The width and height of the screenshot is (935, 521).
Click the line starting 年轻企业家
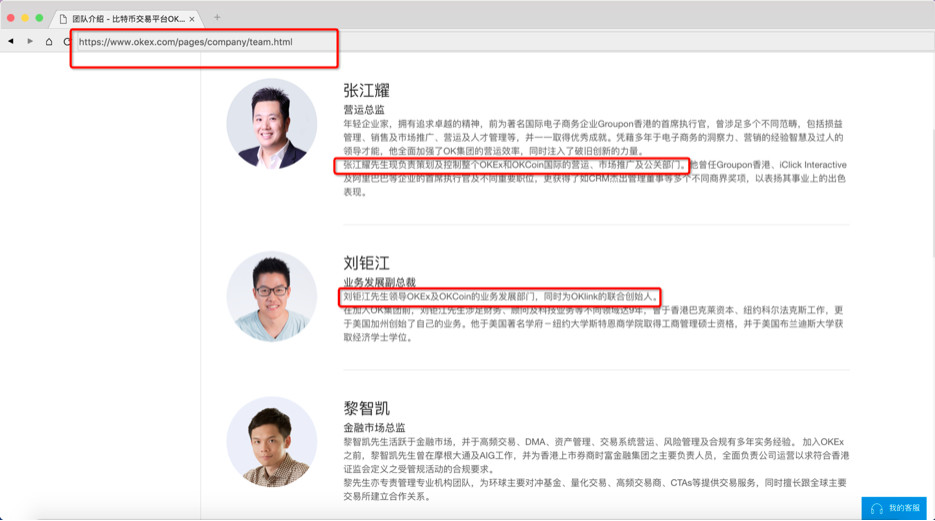click(x=593, y=124)
